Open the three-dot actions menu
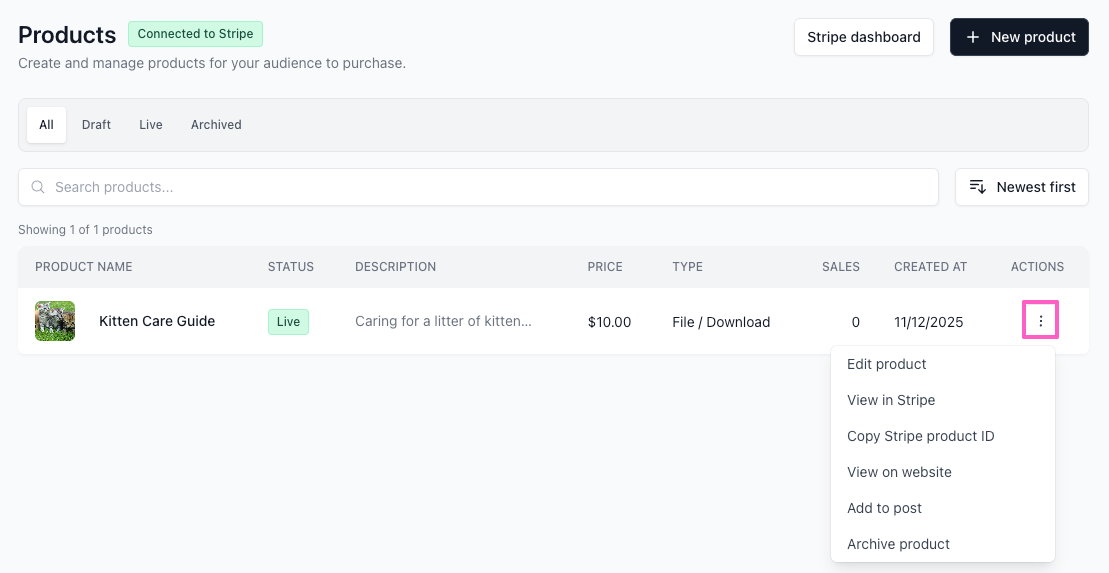Image resolution: width=1109 pixels, height=573 pixels. pyautogui.click(x=1040, y=321)
